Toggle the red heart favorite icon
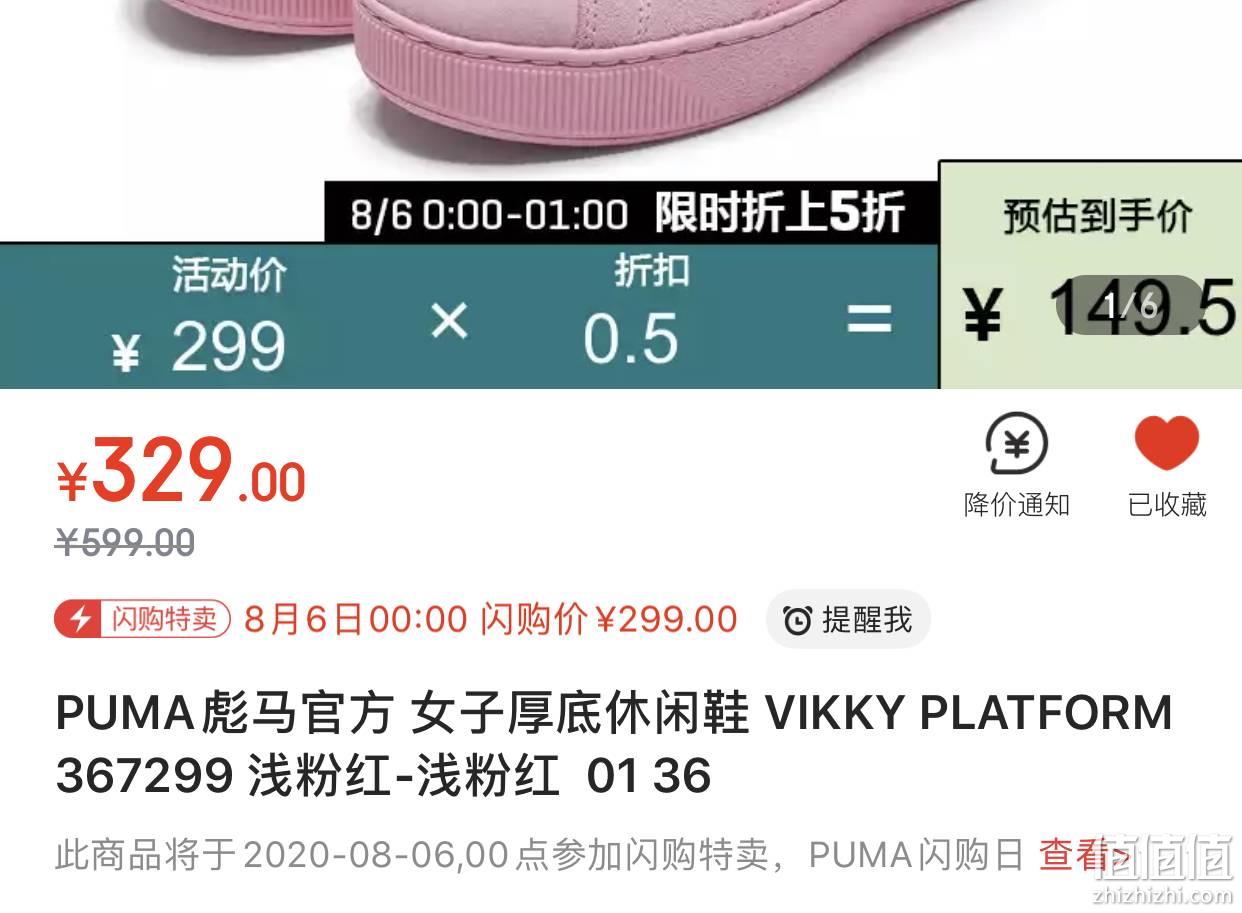 (x=1166, y=443)
